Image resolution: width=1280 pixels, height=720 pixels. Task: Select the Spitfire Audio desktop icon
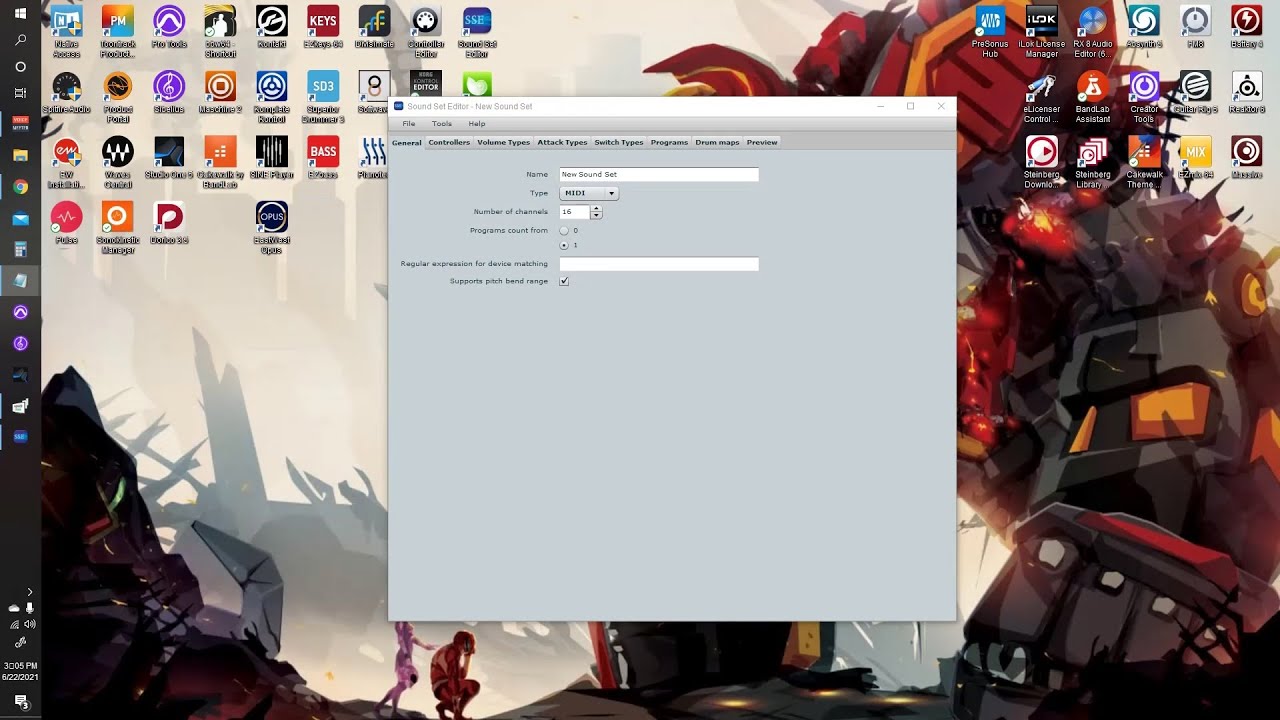point(66,92)
